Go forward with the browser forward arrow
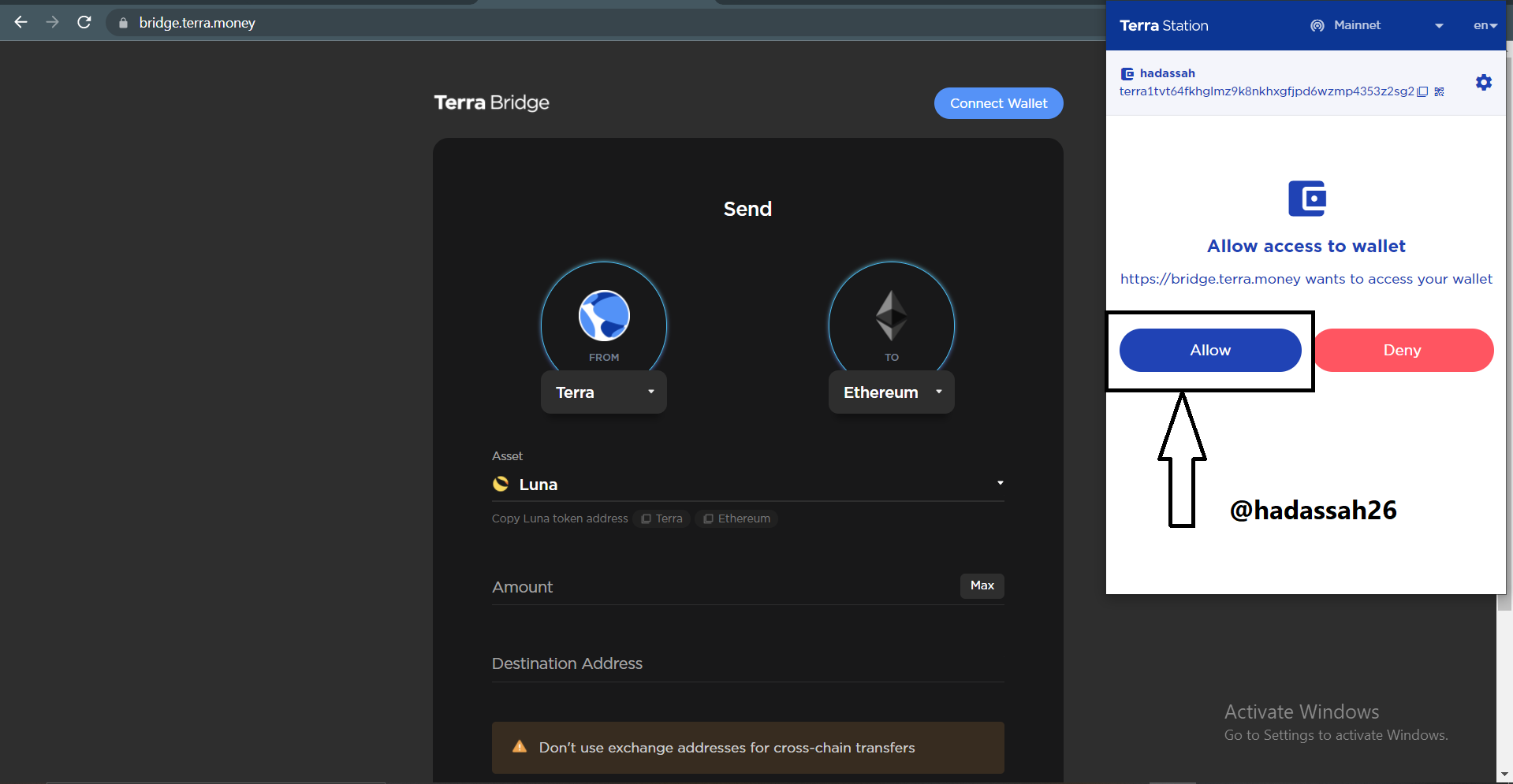Screen dimensions: 1513x784 coord(53,22)
